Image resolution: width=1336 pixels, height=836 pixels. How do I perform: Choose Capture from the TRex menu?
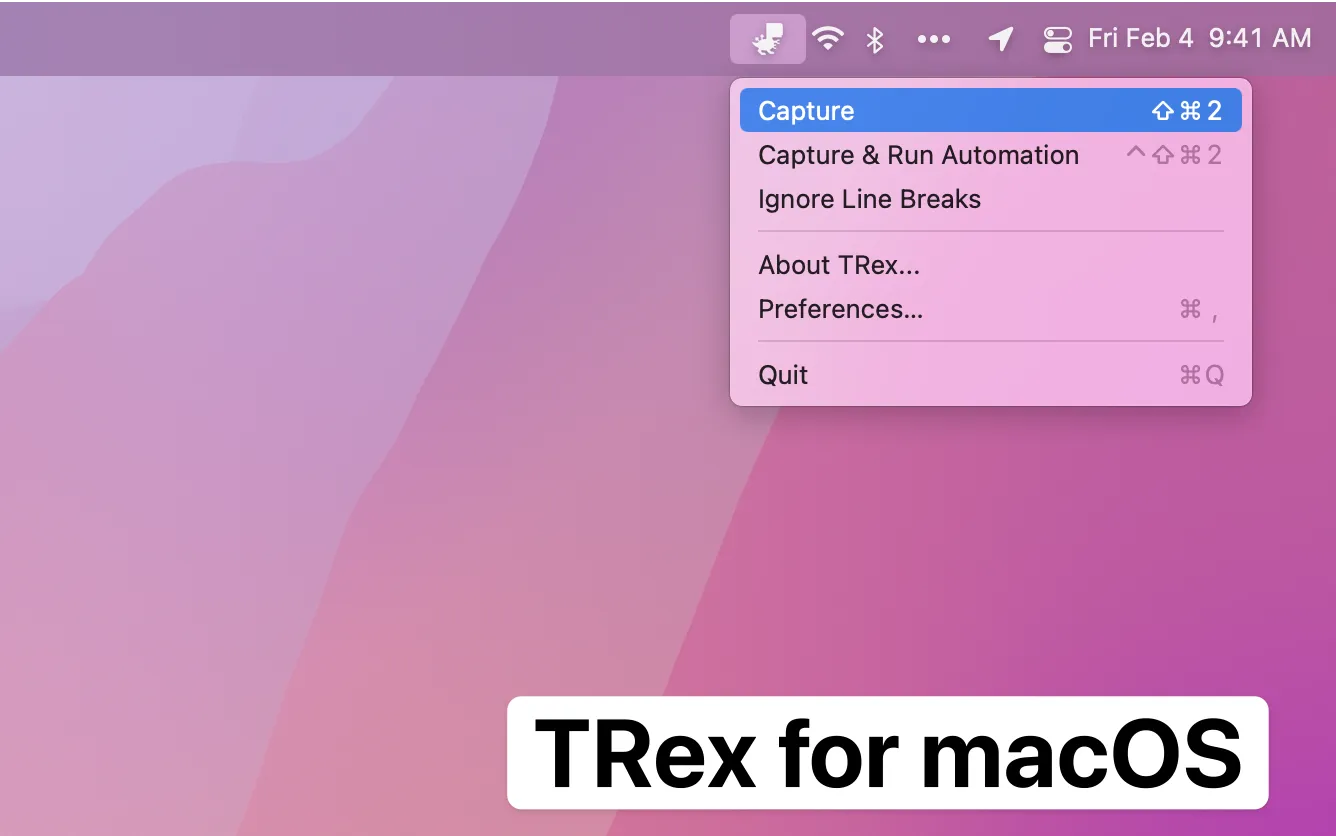(x=990, y=110)
